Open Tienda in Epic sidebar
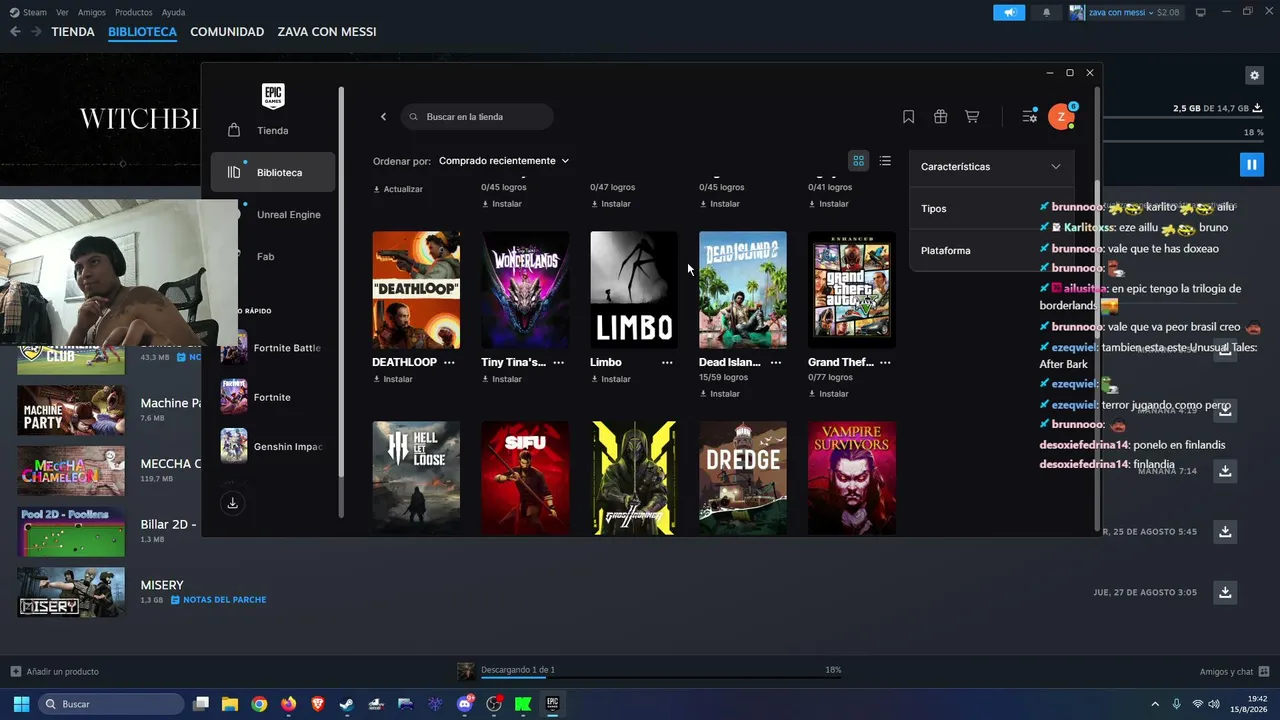 pyautogui.click(x=273, y=131)
